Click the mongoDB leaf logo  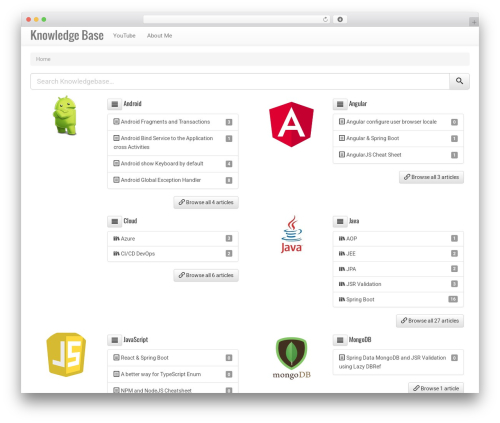coord(291,358)
